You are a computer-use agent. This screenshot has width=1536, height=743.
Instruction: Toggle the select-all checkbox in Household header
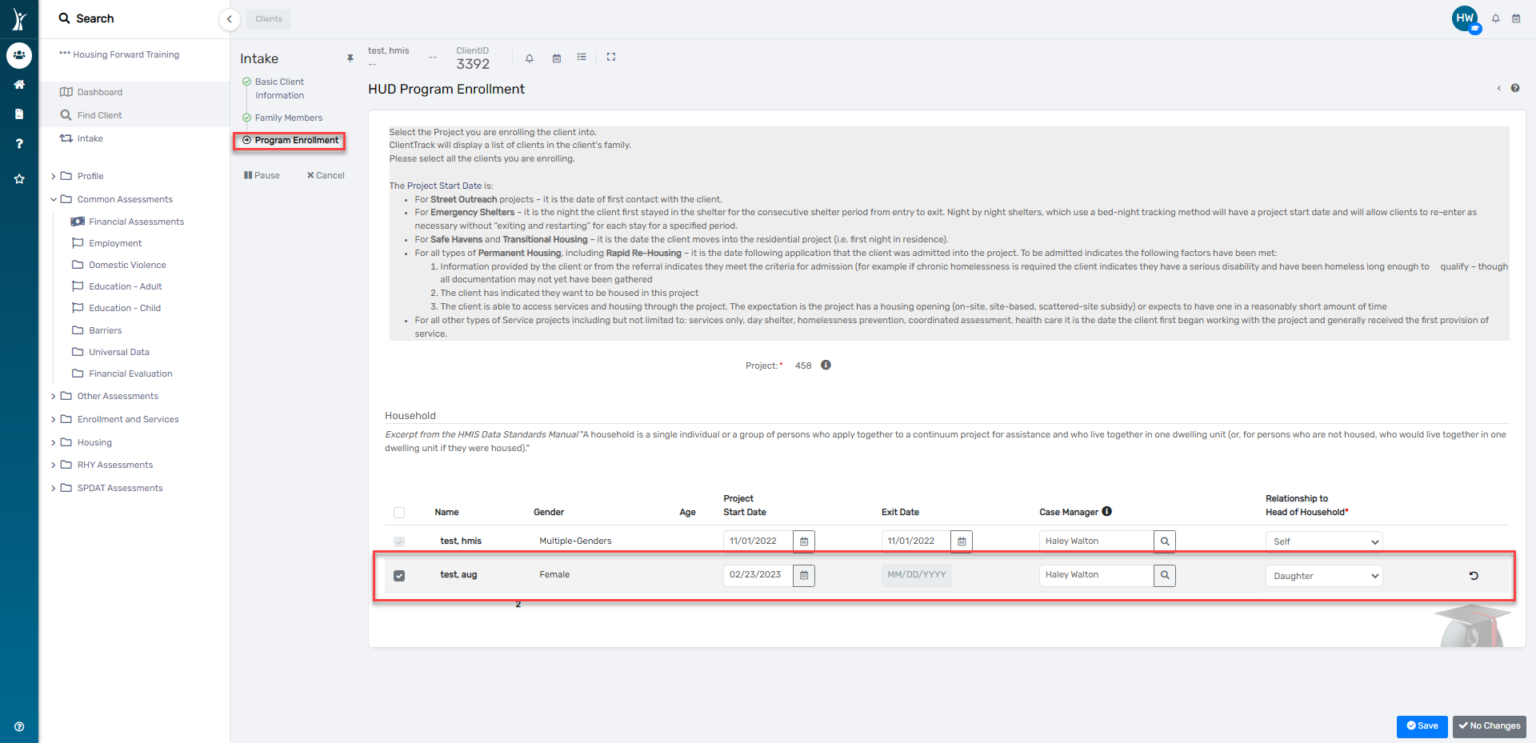[x=399, y=512]
